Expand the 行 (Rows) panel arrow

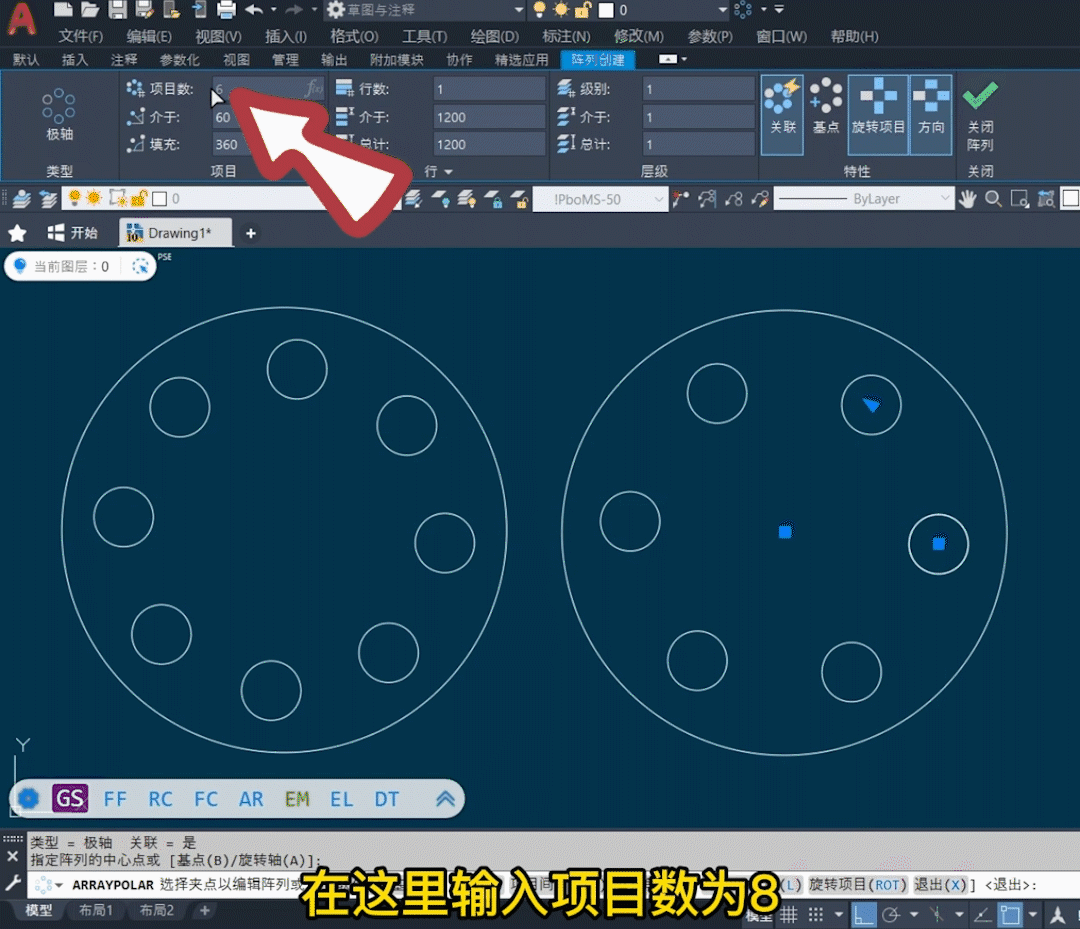point(448,171)
